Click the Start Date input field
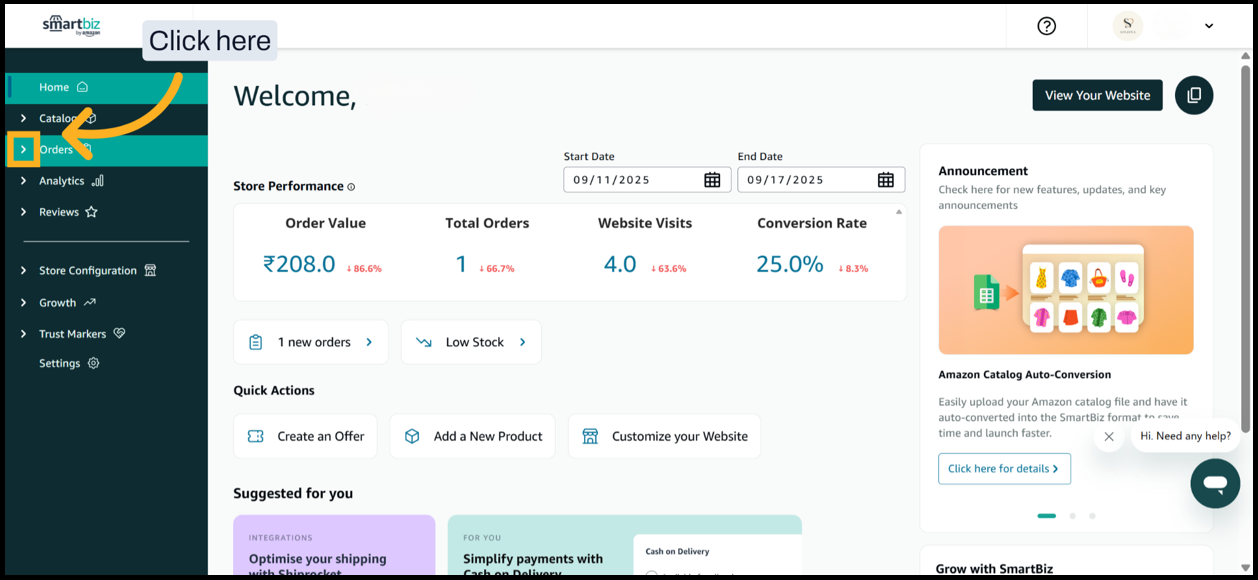The width and height of the screenshot is (1258, 580). [632, 180]
